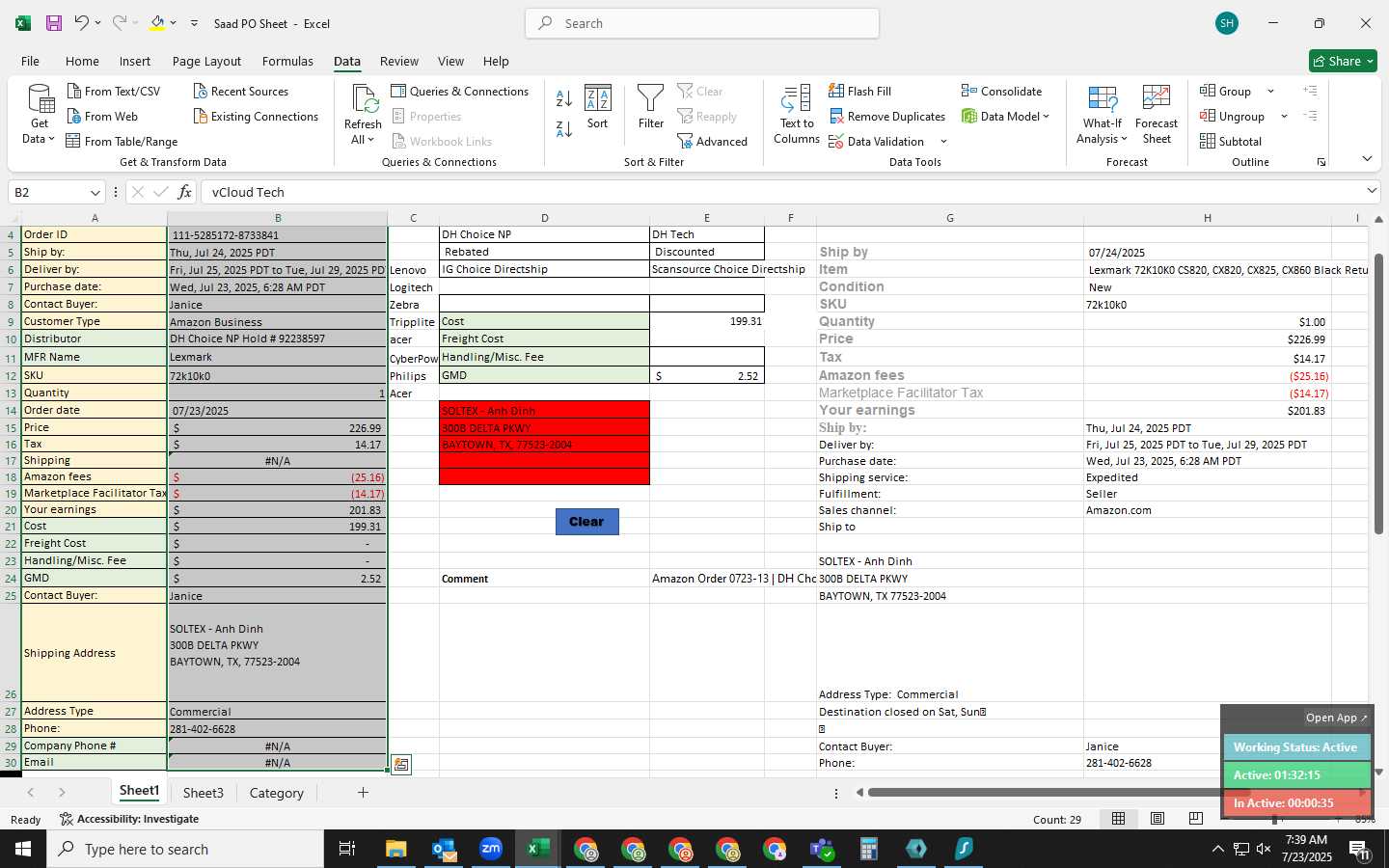Image resolution: width=1389 pixels, height=868 pixels.
Task: Open What-If Analysis dropdown
Action: (x=1103, y=115)
